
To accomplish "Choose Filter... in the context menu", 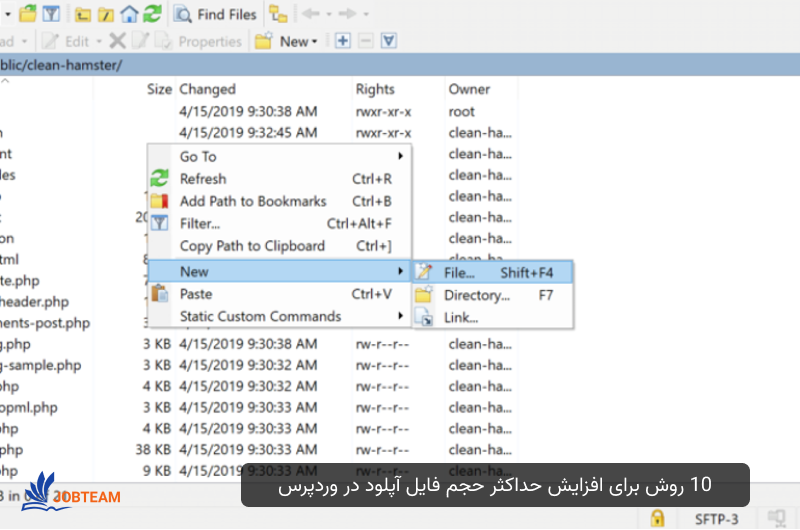I will point(280,224).
